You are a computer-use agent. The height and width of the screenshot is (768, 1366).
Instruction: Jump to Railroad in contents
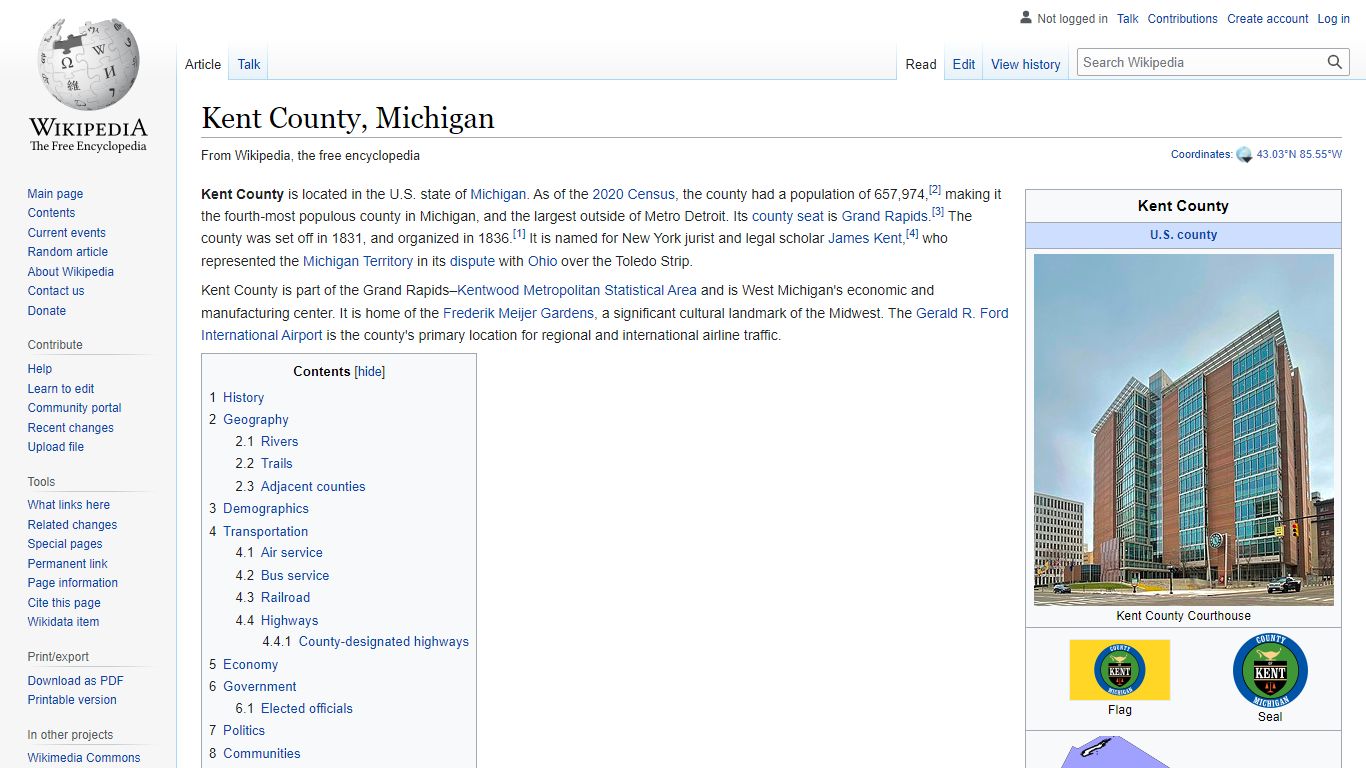[285, 597]
